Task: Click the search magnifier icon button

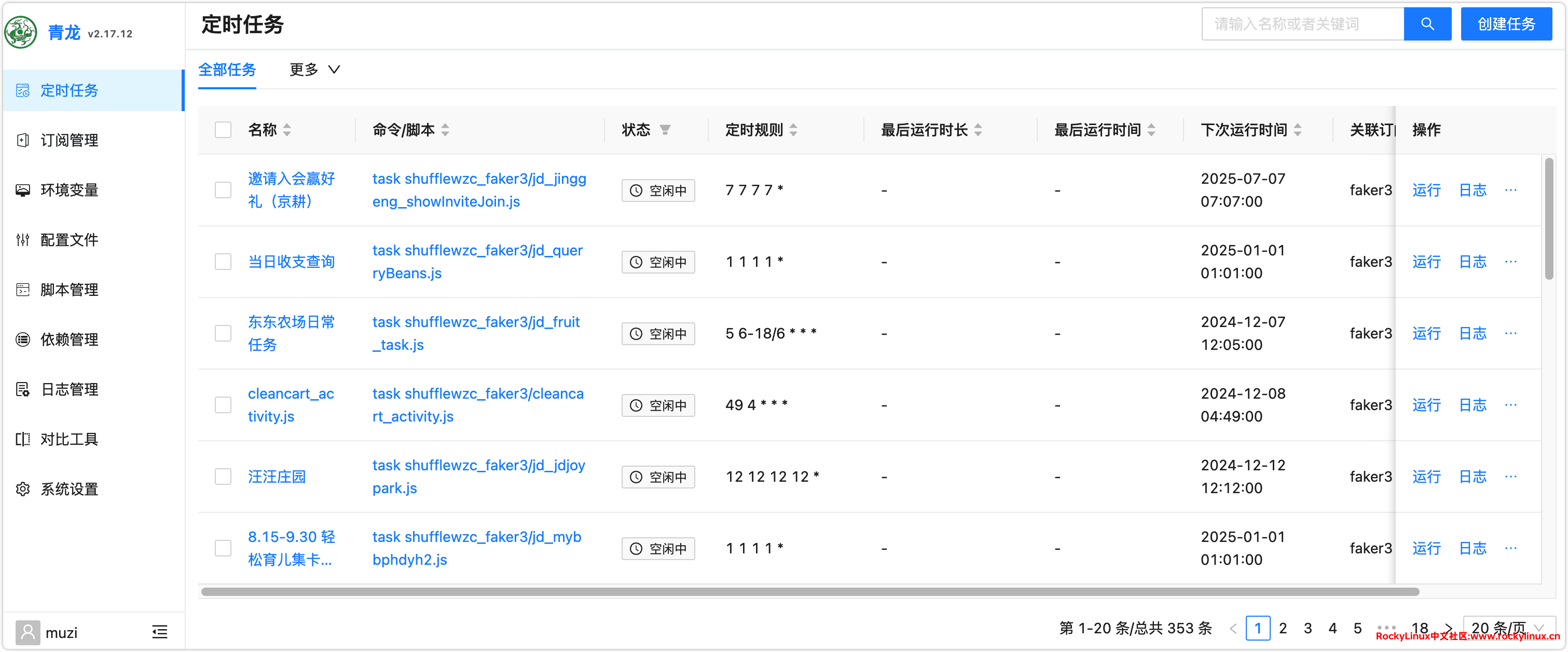Action: click(1427, 24)
